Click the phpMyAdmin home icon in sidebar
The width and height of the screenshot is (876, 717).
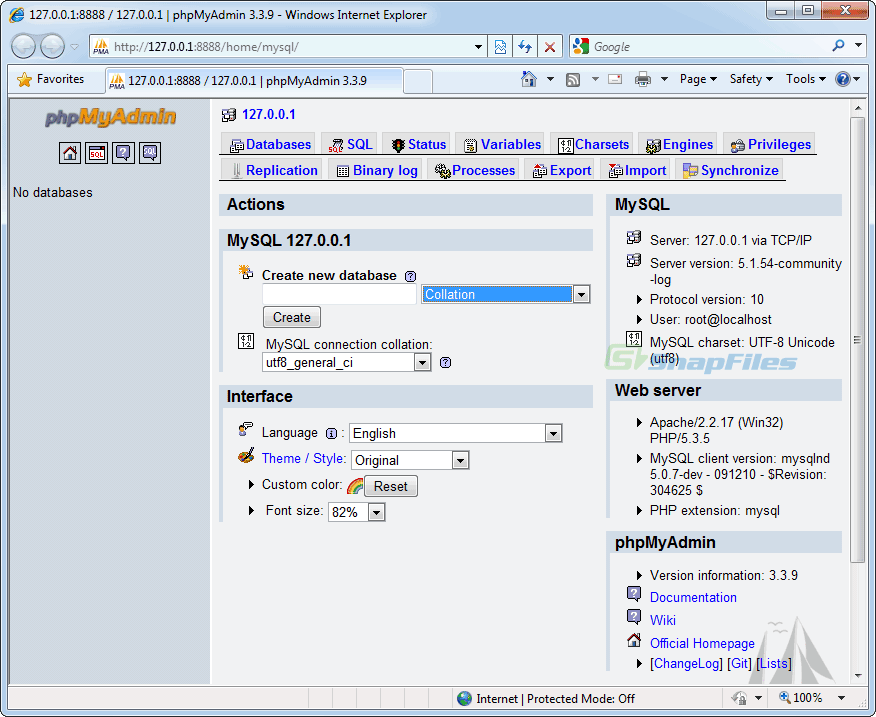point(69,152)
